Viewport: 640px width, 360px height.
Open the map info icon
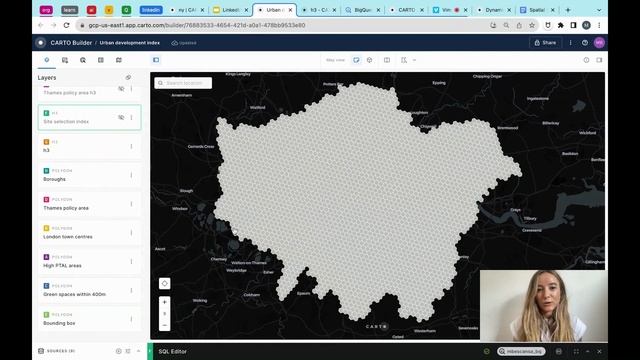tap(586, 60)
